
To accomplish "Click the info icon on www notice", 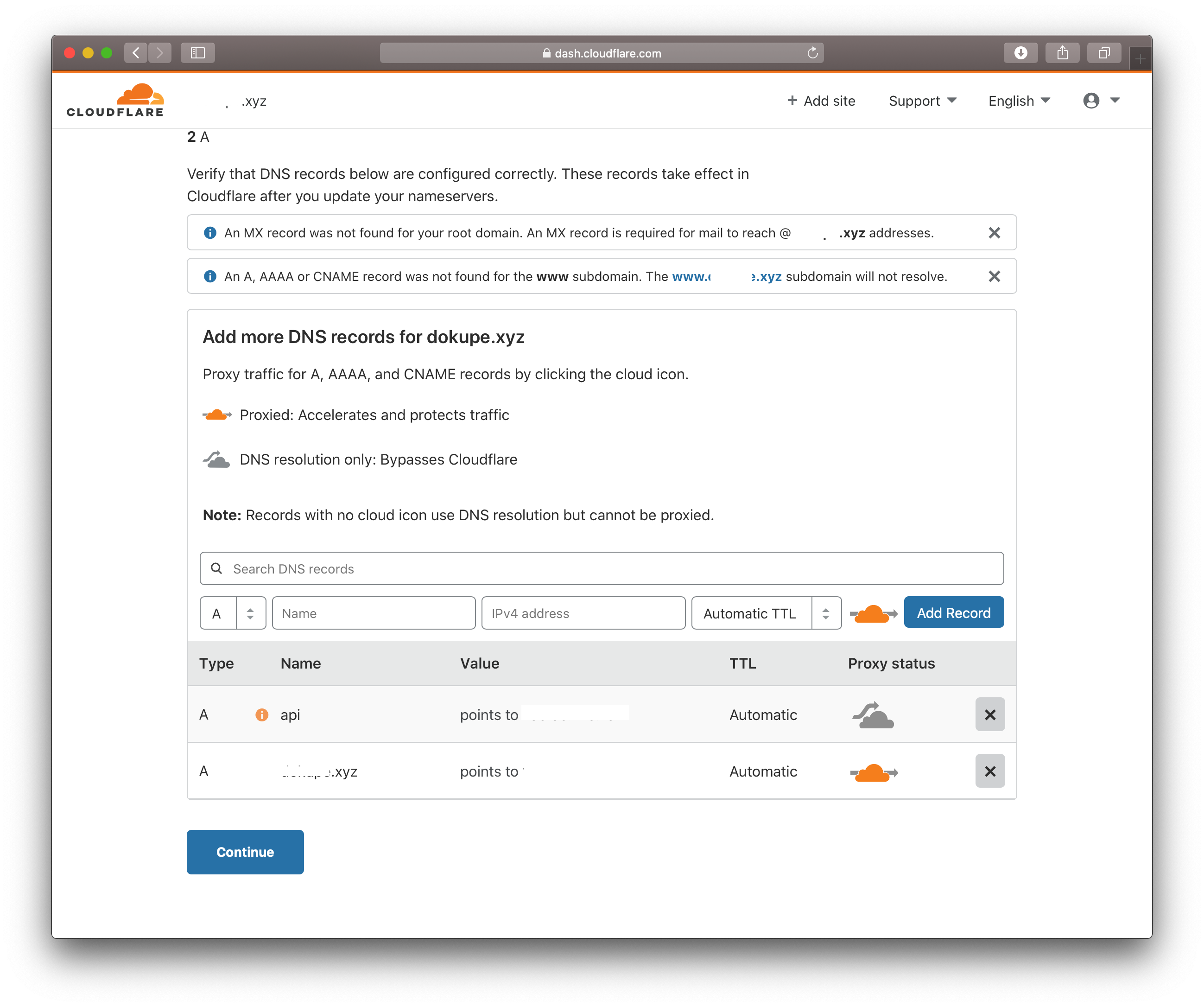I will point(210,276).
